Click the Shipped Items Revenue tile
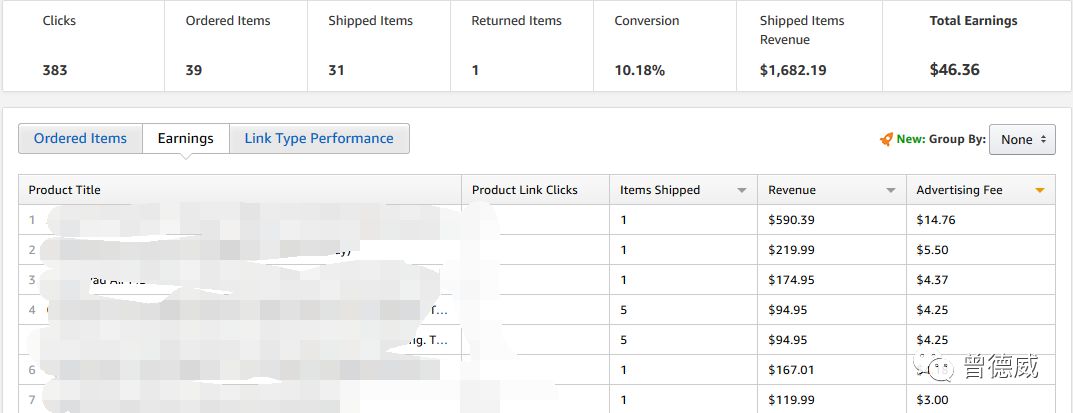The height and width of the screenshot is (413, 1073). pos(810,46)
